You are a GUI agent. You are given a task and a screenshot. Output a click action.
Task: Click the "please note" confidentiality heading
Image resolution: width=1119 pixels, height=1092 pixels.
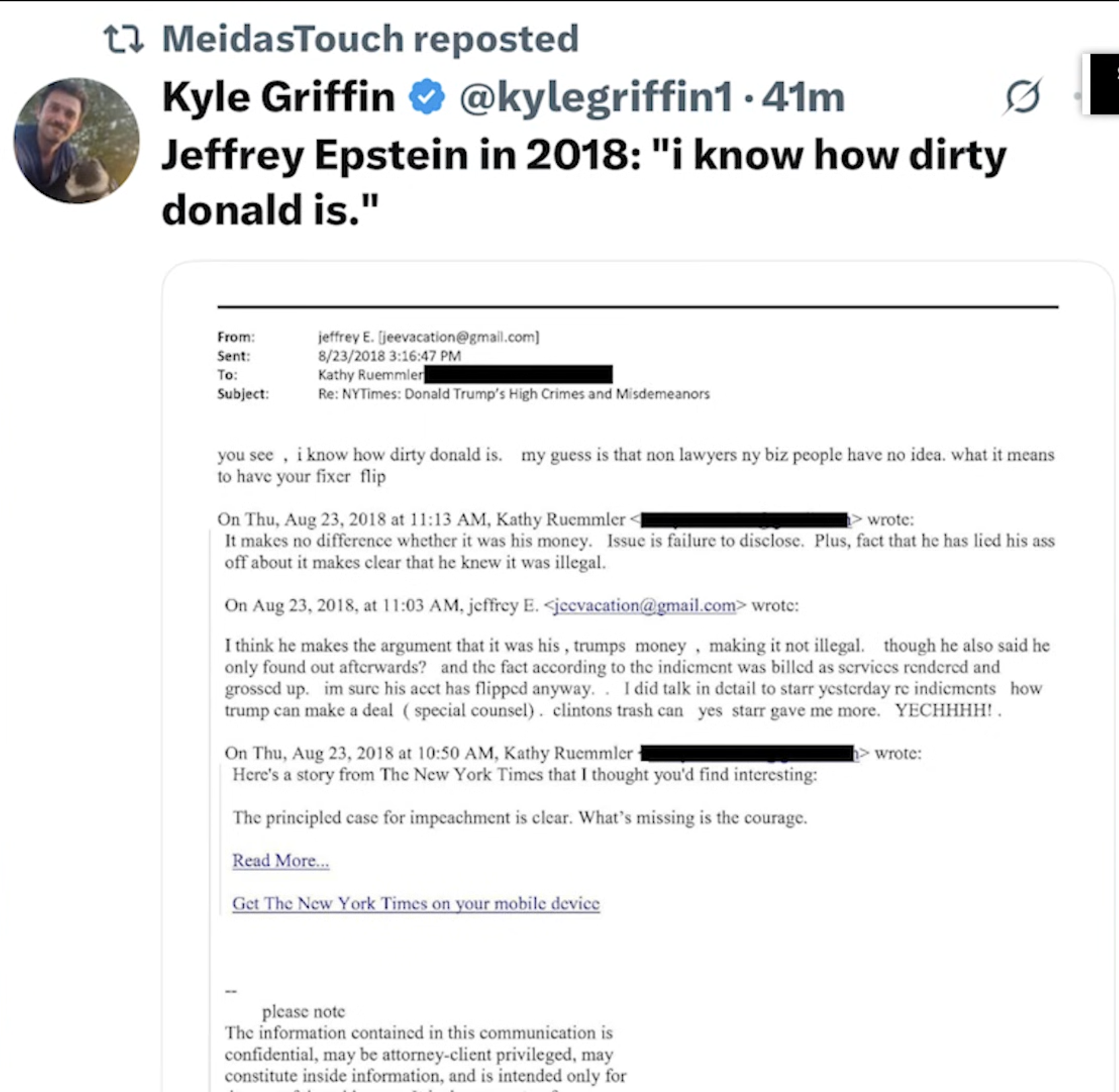tap(303, 1011)
